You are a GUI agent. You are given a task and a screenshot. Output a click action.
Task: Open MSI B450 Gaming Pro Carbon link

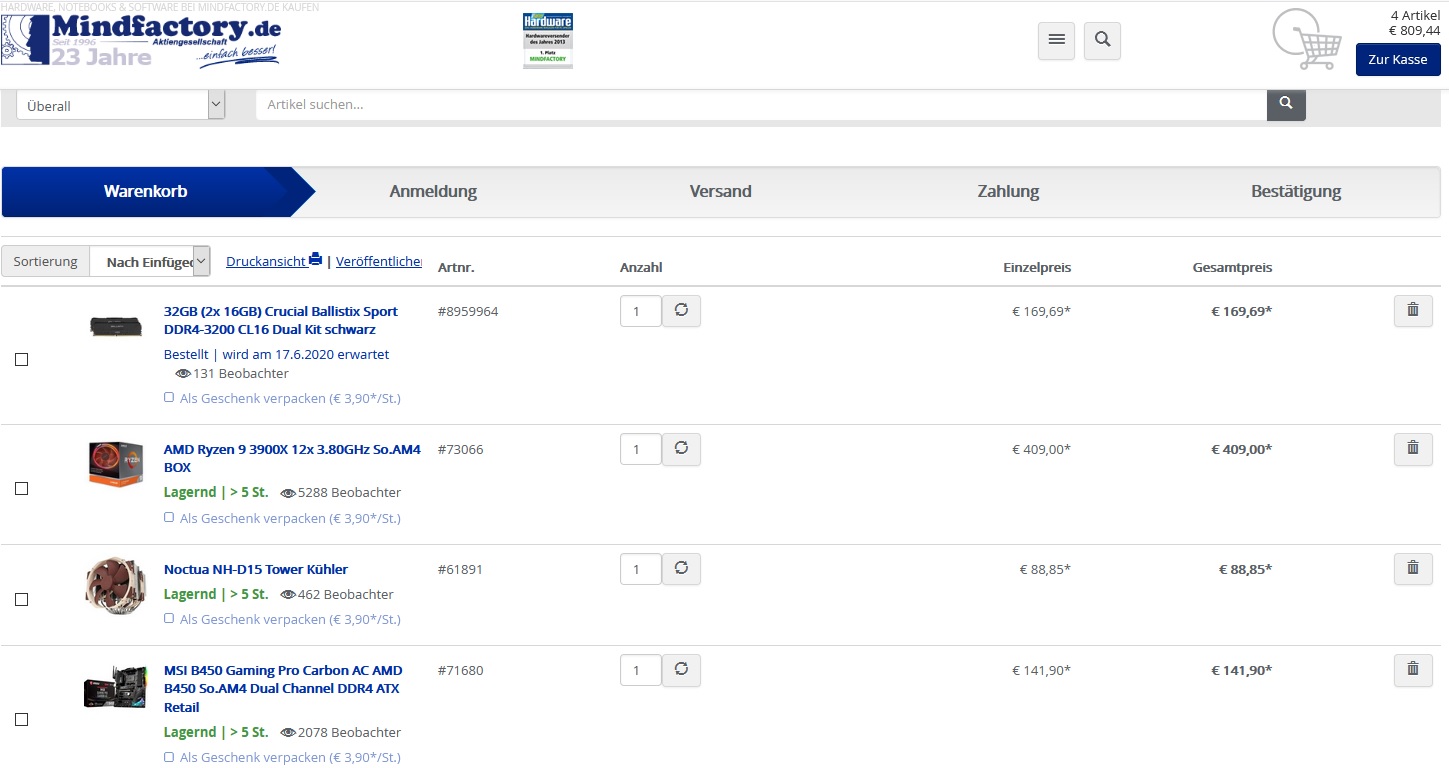point(283,688)
